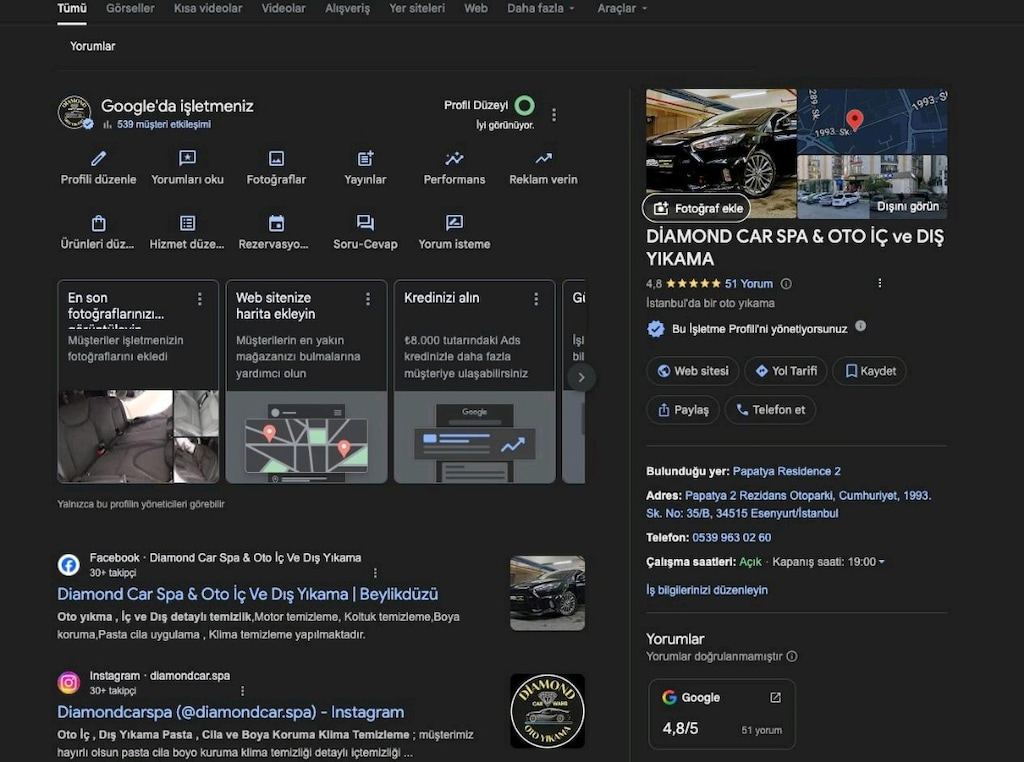Image resolution: width=1024 pixels, height=762 pixels.
Task: Open the Fotoğraflar icon
Action: pyautogui.click(x=276, y=158)
